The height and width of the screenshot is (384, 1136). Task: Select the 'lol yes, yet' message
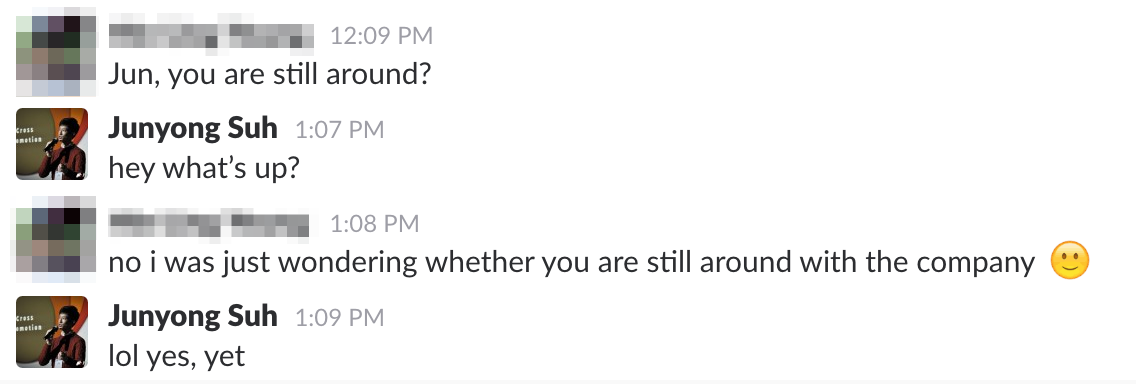click(177, 356)
